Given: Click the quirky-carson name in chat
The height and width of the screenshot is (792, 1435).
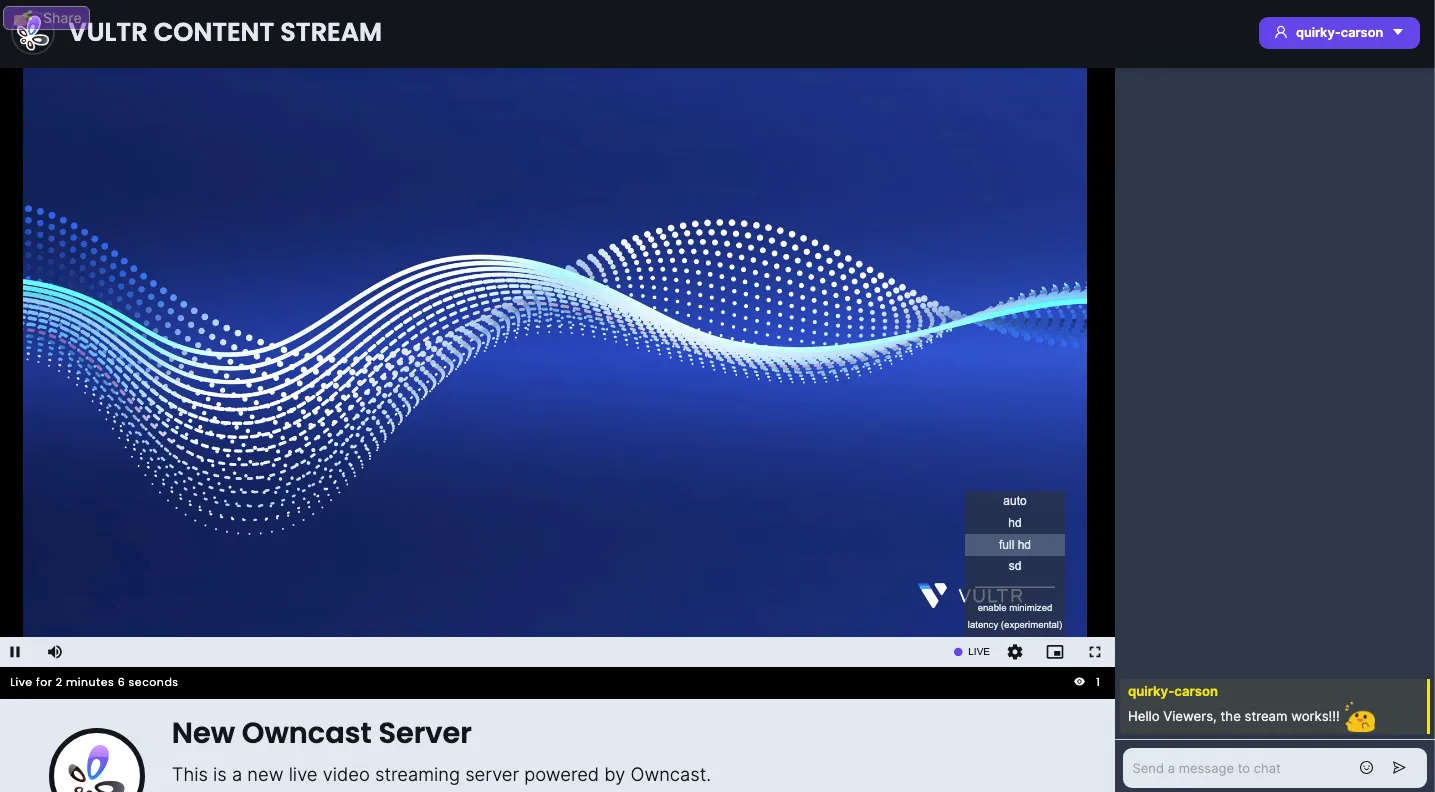Looking at the screenshot, I should click(1173, 691).
